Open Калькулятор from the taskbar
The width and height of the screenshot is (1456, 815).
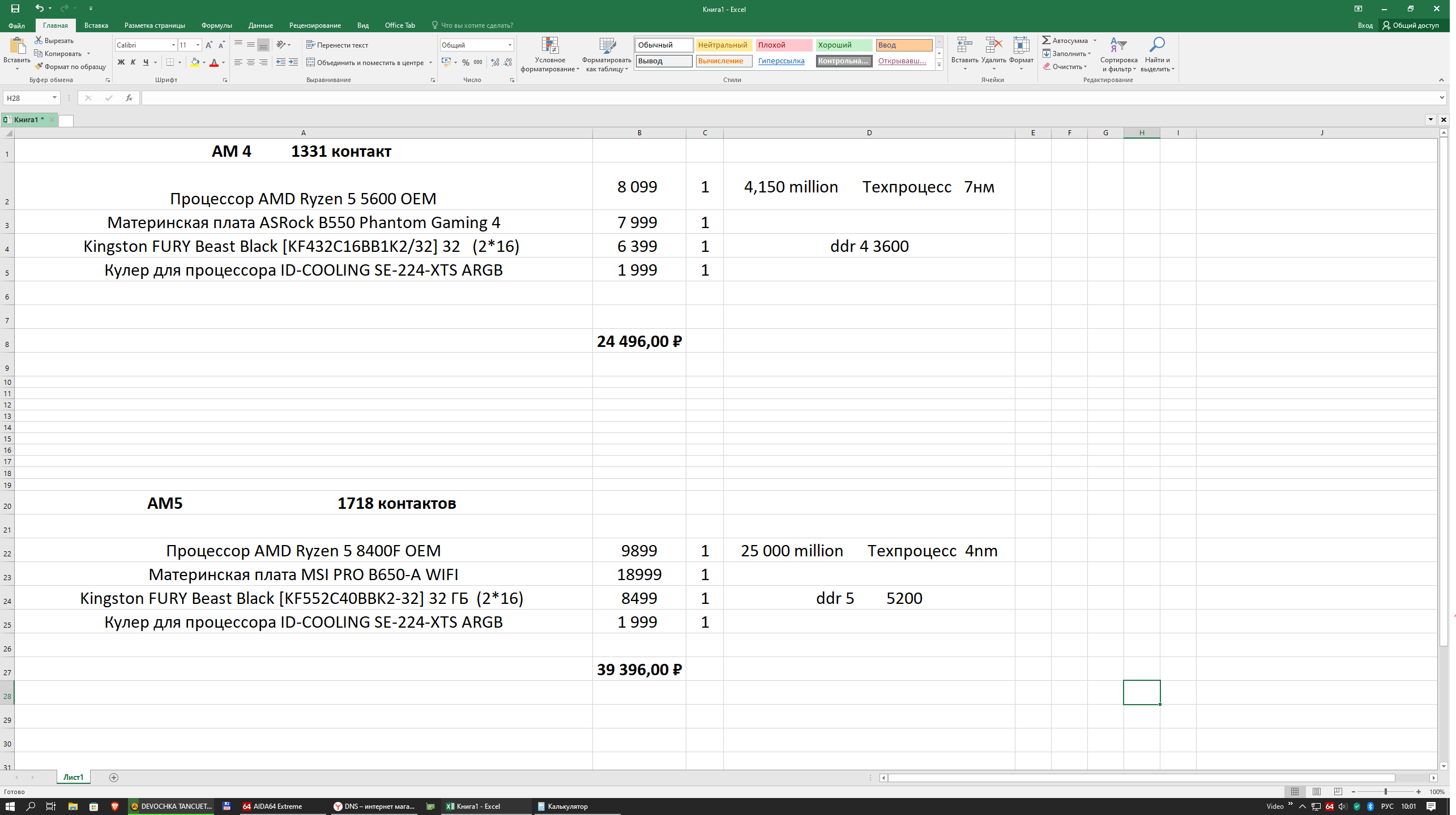pyautogui.click(x=567, y=807)
